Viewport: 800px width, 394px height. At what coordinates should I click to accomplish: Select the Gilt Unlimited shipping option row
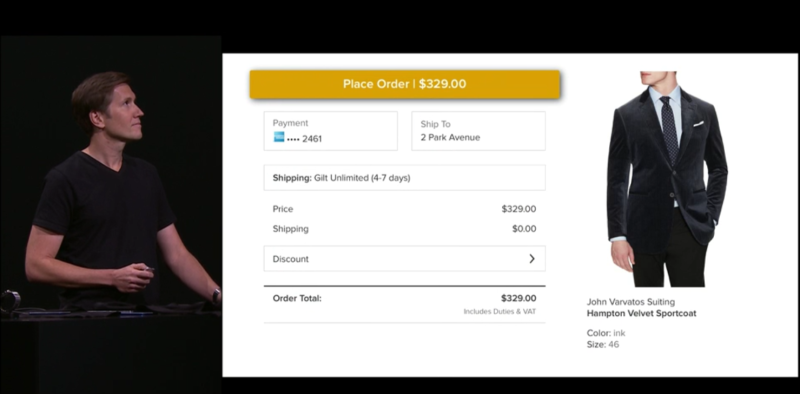(405, 178)
